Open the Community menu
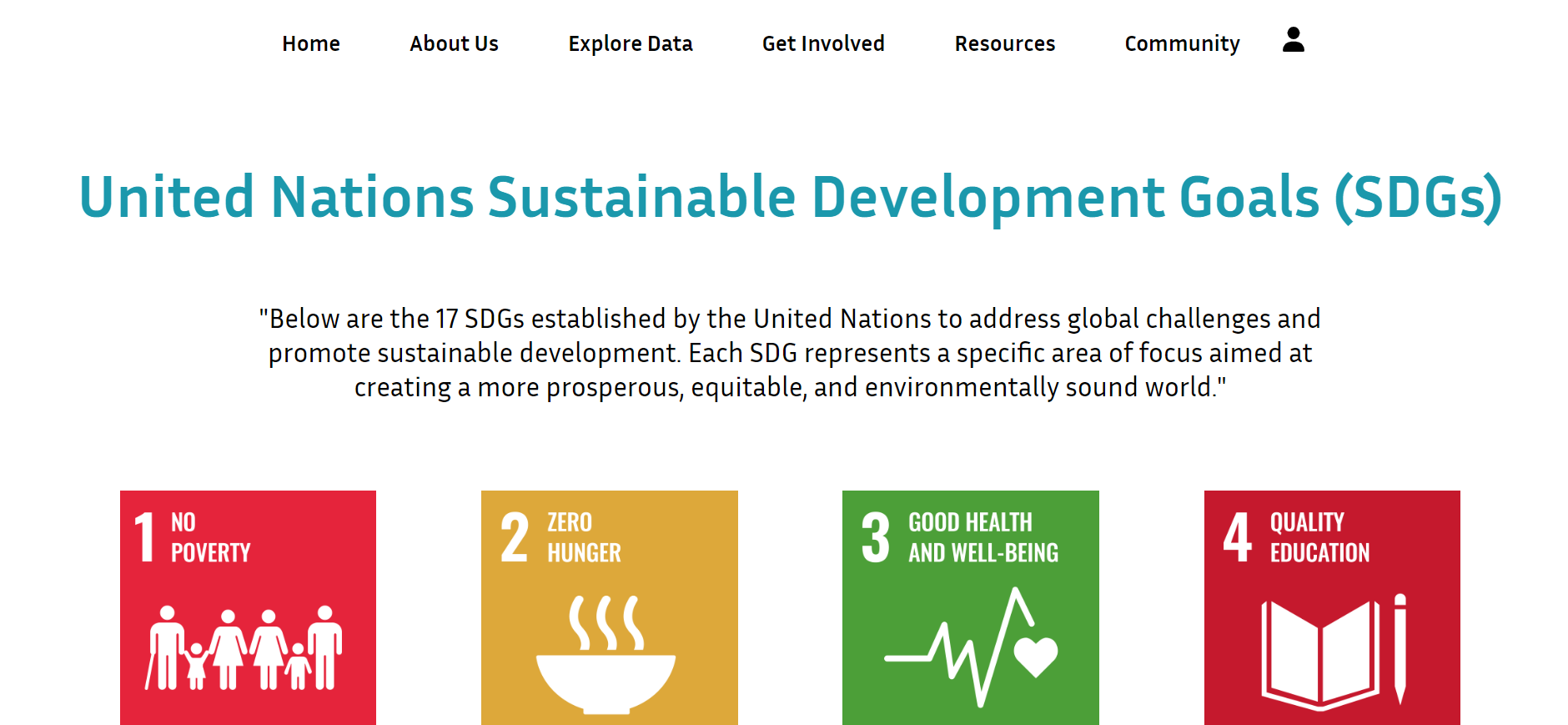 click(x=1182, y=43)
